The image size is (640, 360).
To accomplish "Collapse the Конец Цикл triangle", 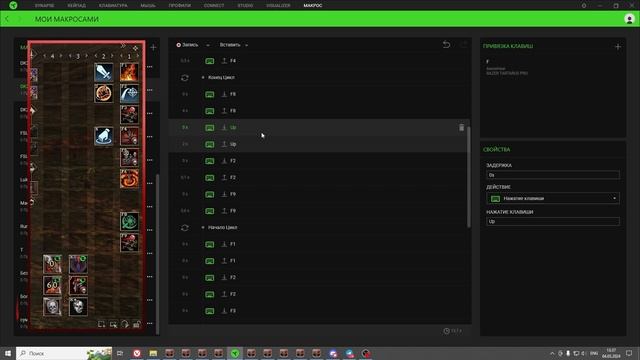I will [x=203, y=78].
